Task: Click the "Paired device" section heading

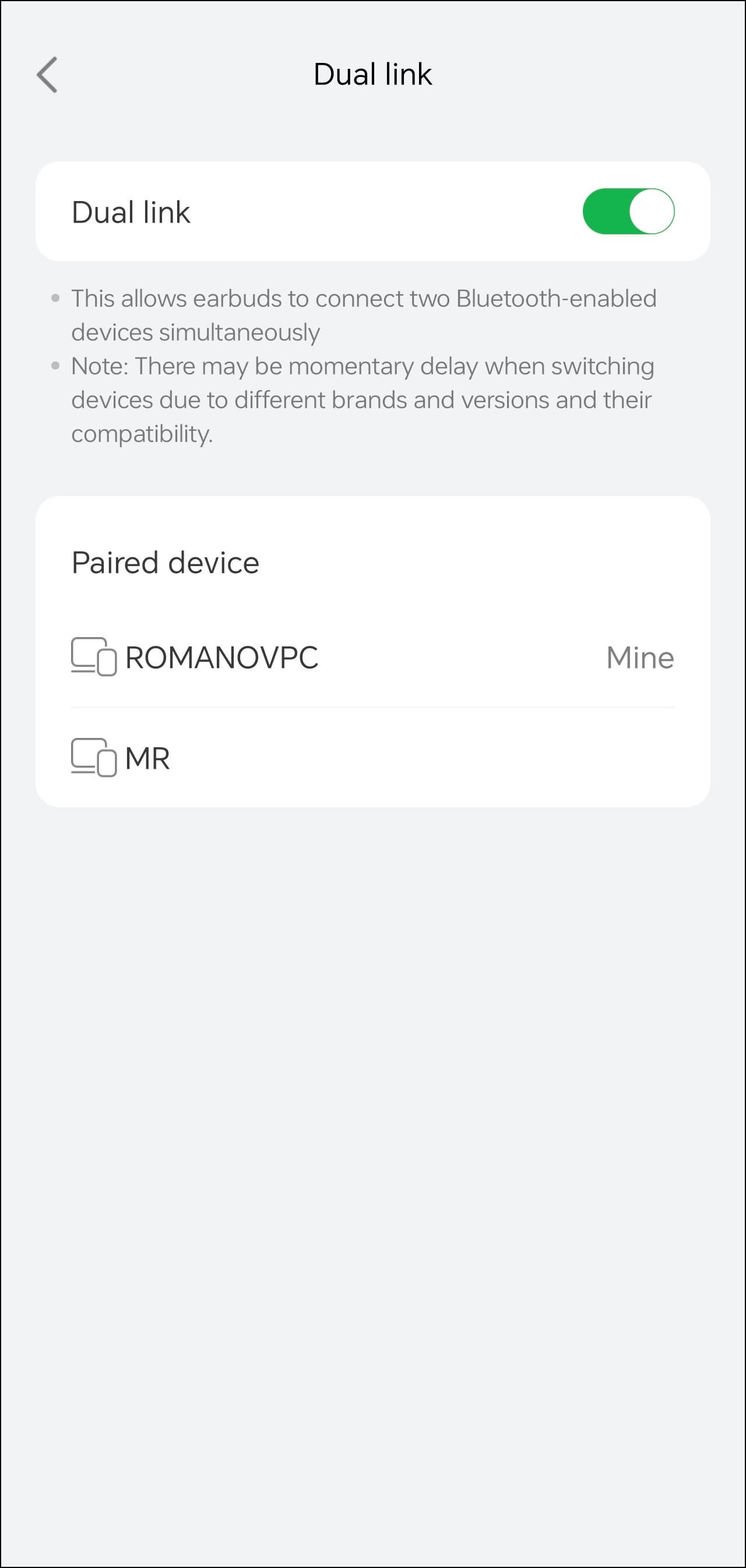Action: point(166,562)
